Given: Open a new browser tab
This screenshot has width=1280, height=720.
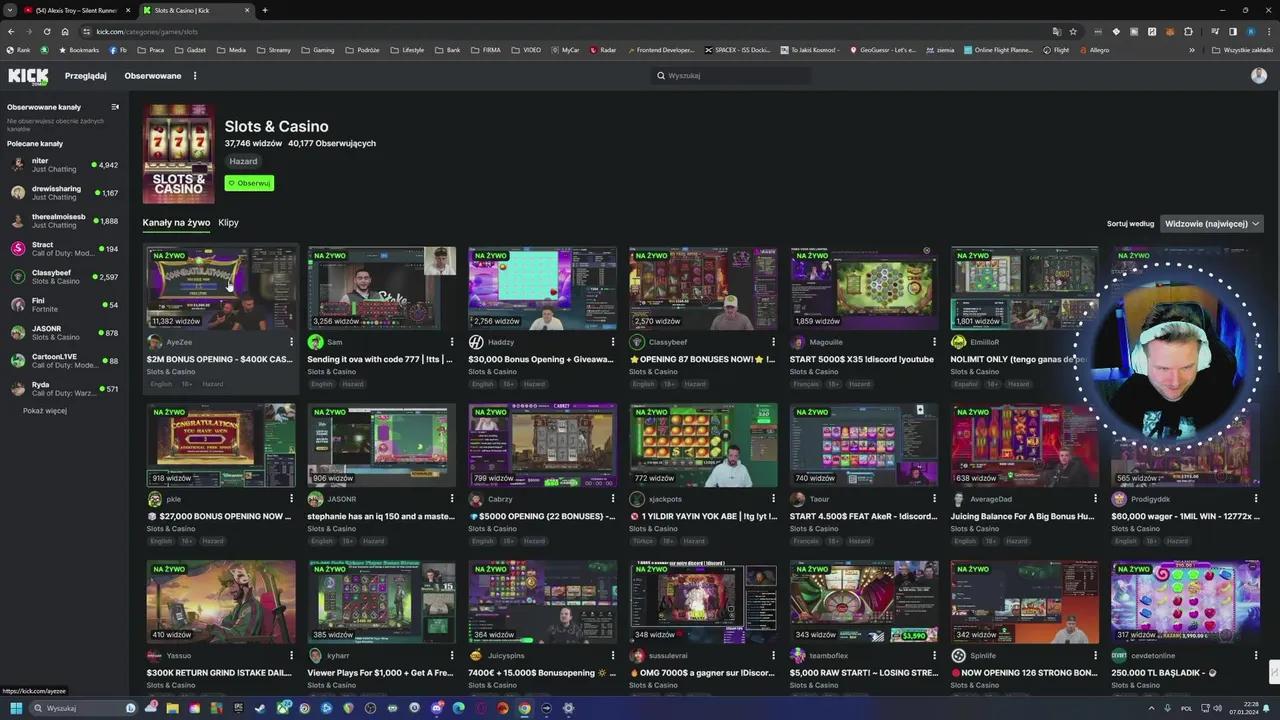Looking at the screenshot, I should coord(265,10).
